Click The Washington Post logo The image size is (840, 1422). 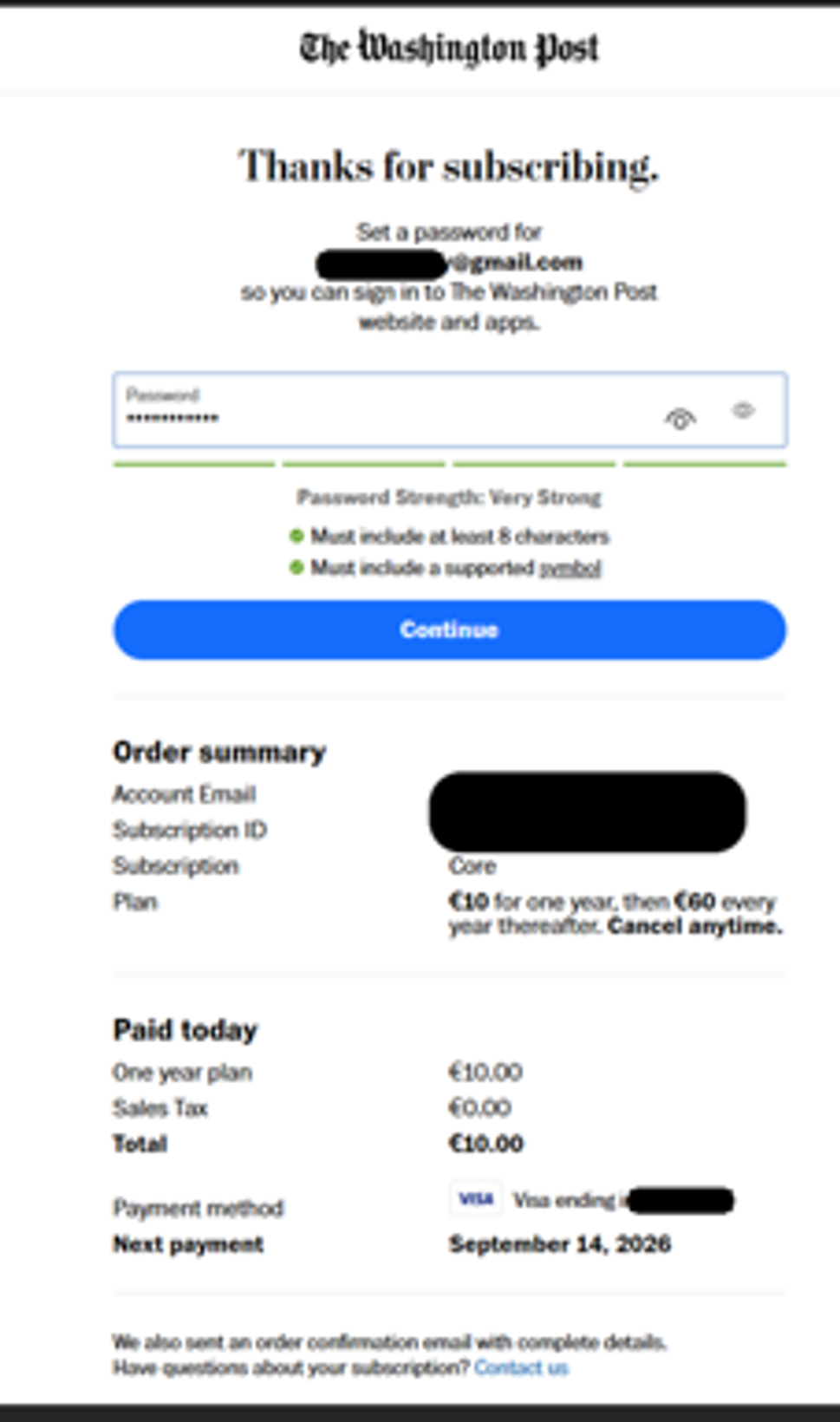(449, 49)
